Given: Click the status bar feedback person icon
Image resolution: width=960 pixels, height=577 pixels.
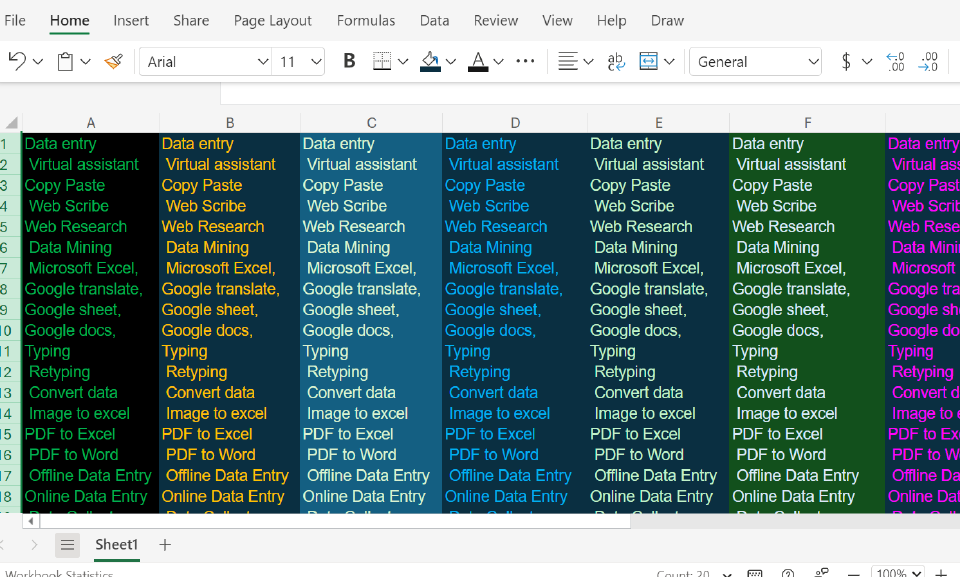Looking at the screenshot, I should pyautogui.click(x=821, y=573).
